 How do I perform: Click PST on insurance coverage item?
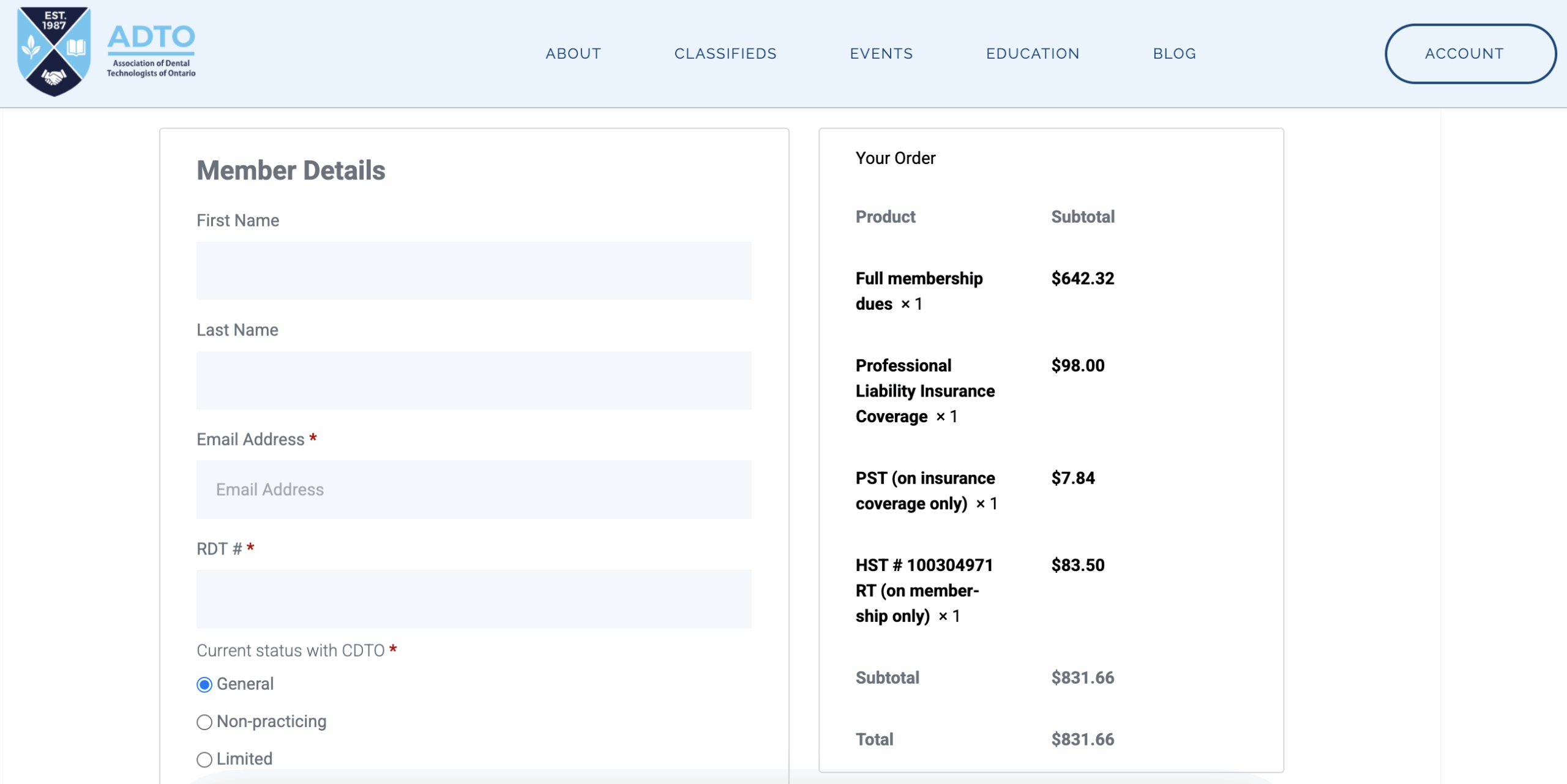coord(924,490)
